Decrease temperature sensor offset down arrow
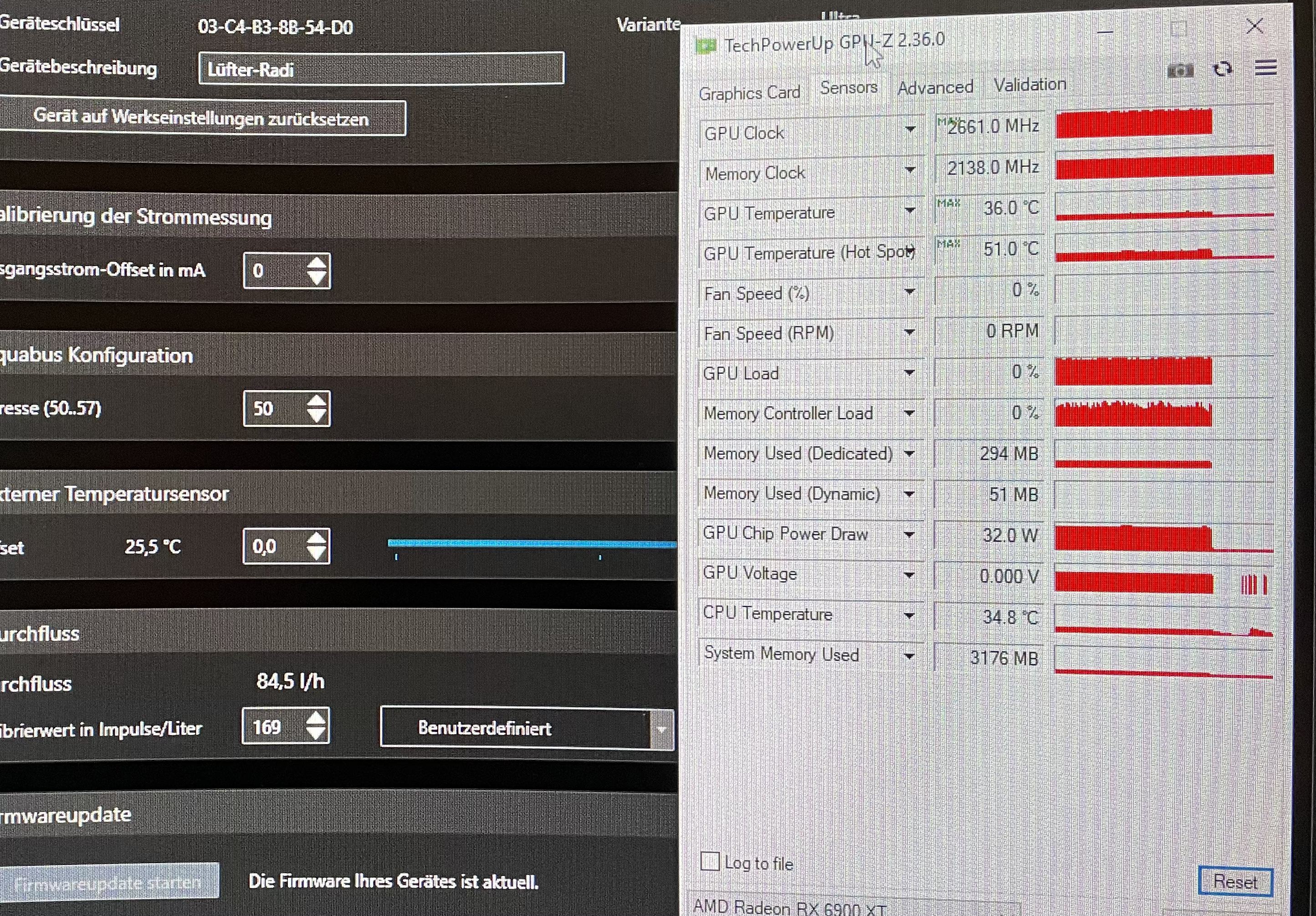The image size is (1316, 916). click(317, 554)
